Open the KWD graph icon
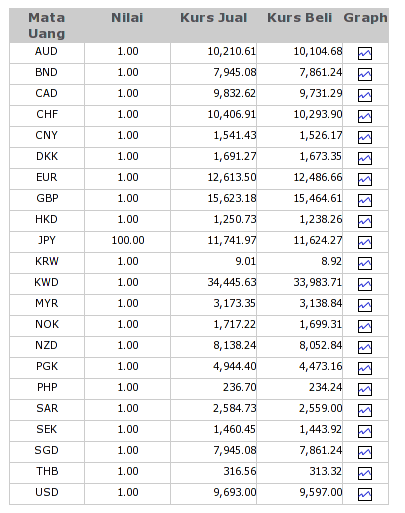 (365, 284)
